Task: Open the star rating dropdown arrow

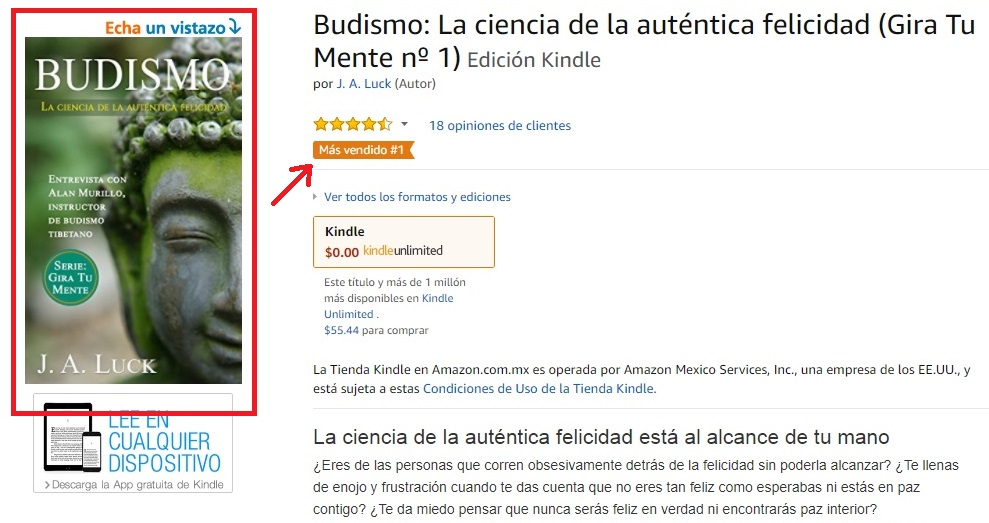Action: point(404,124)
